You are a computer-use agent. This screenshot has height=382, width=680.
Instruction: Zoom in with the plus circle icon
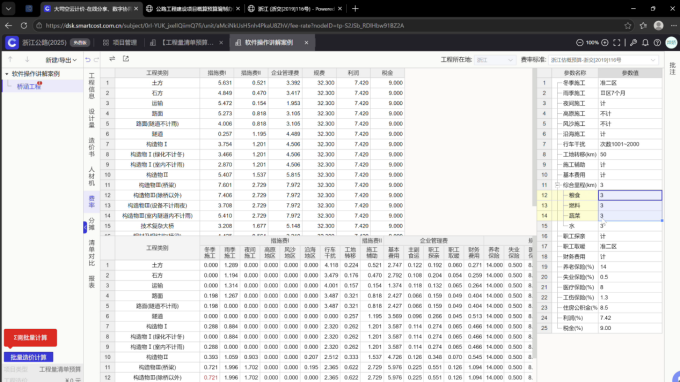(605, 42)
